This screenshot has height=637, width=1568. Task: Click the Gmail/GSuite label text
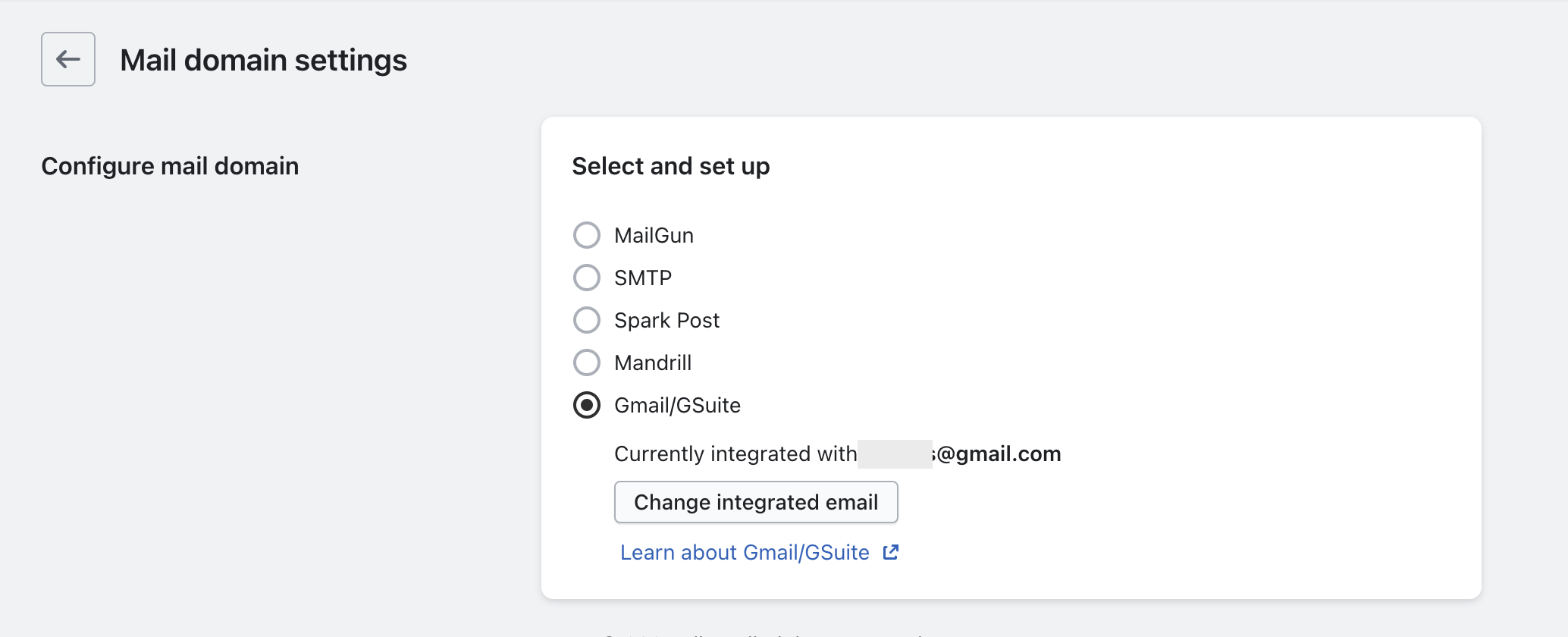tap(677, 406)
